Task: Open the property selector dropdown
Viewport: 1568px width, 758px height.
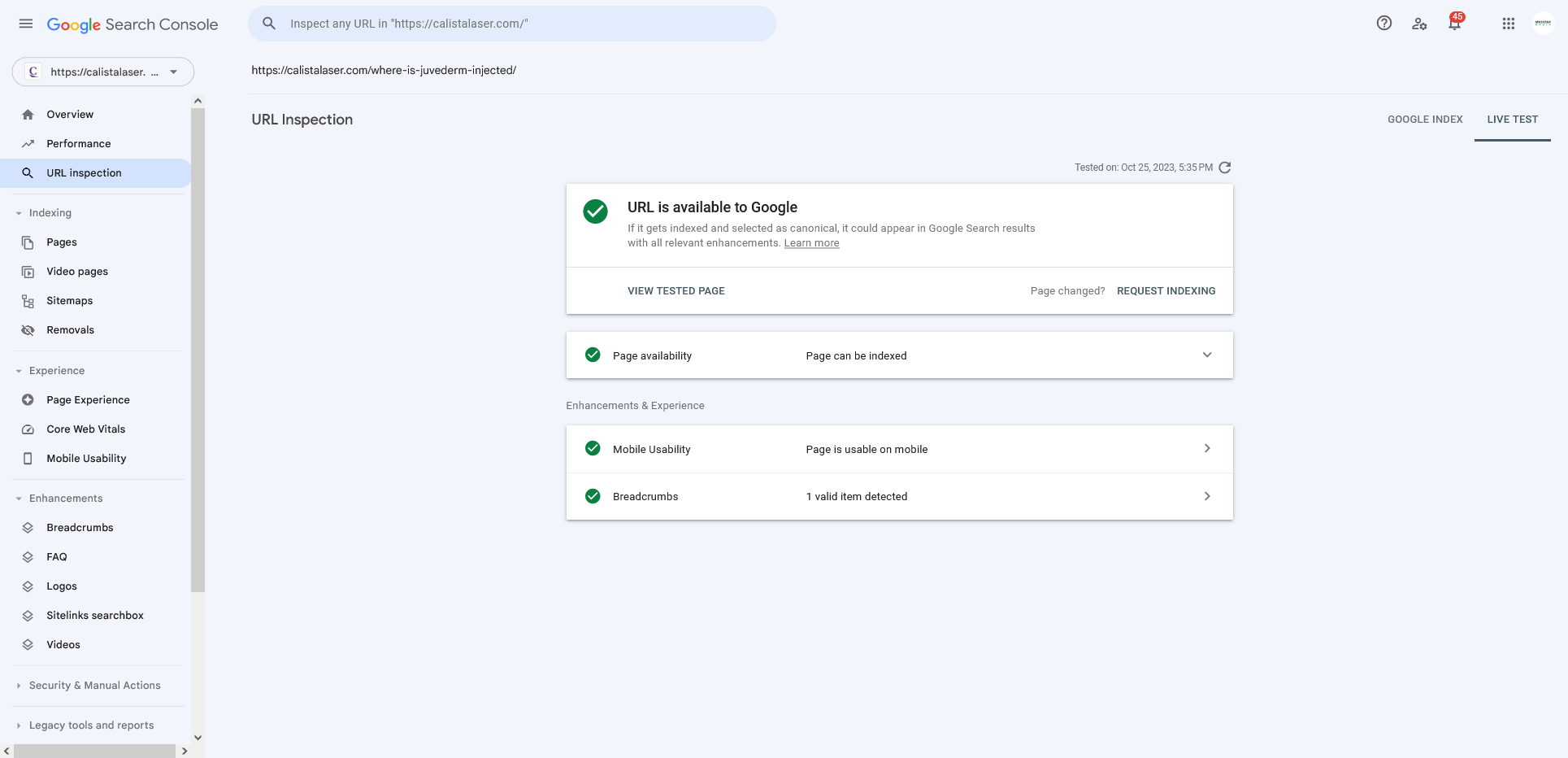Action: click(x=103, y=72)
